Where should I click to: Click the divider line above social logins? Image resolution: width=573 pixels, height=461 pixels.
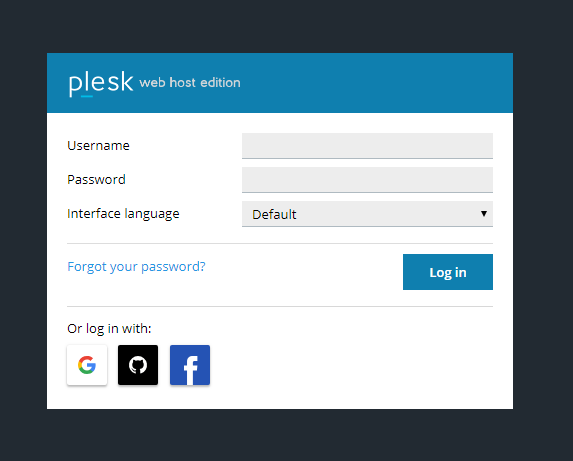280,306
